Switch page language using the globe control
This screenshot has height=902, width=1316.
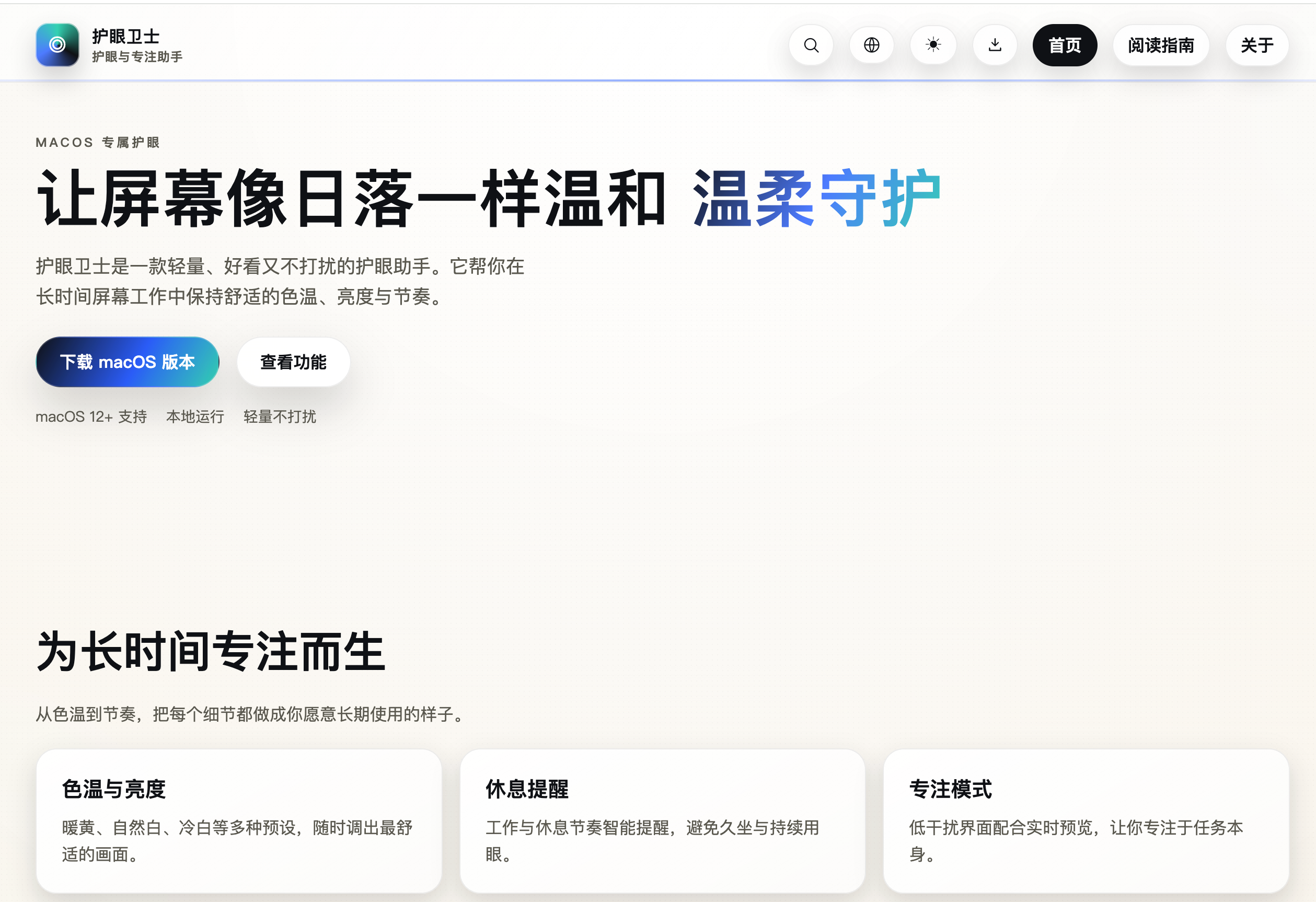point(872,45)
